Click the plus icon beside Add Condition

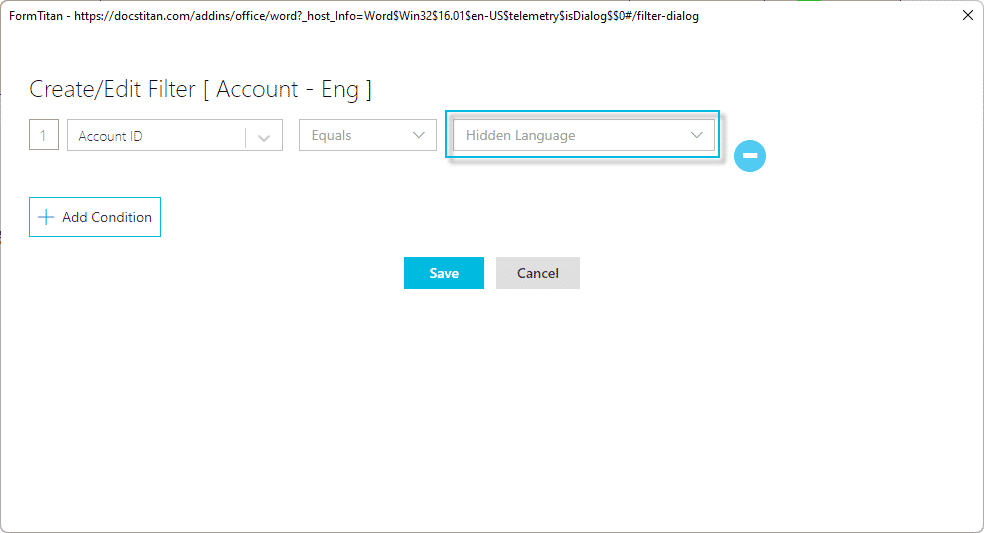point(45,217)
